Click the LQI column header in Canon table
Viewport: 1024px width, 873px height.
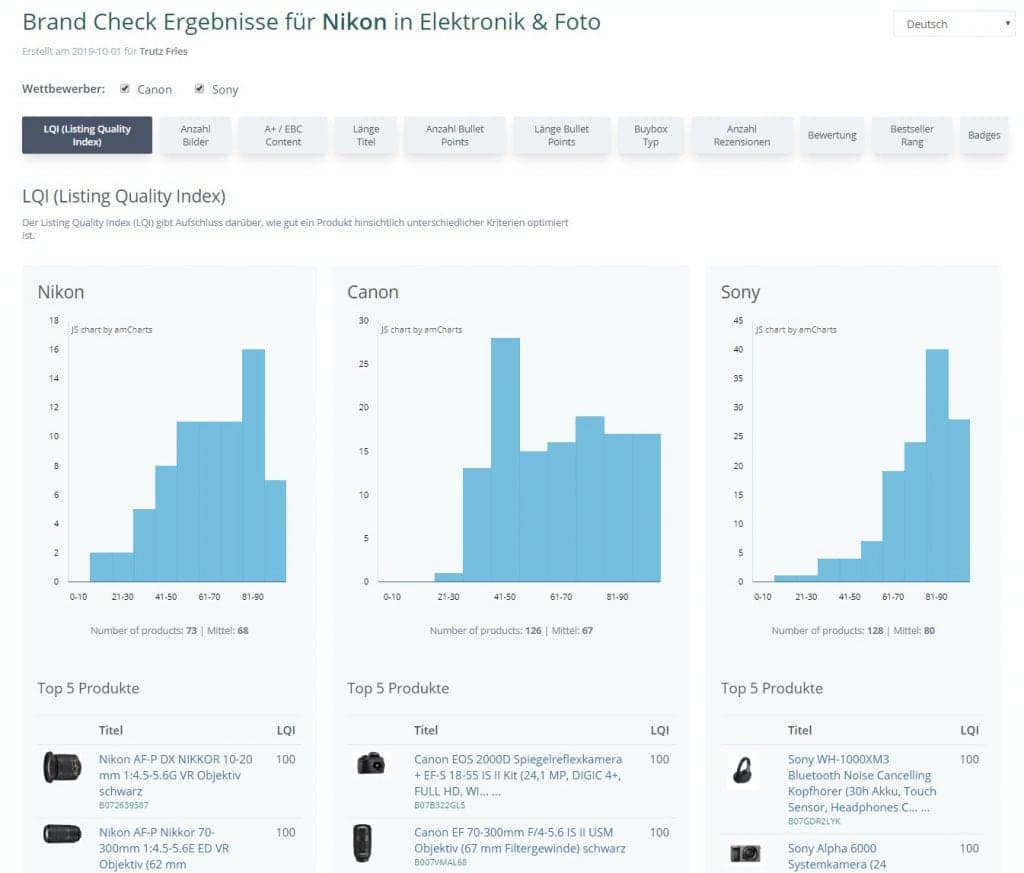[x=660, y=730]
